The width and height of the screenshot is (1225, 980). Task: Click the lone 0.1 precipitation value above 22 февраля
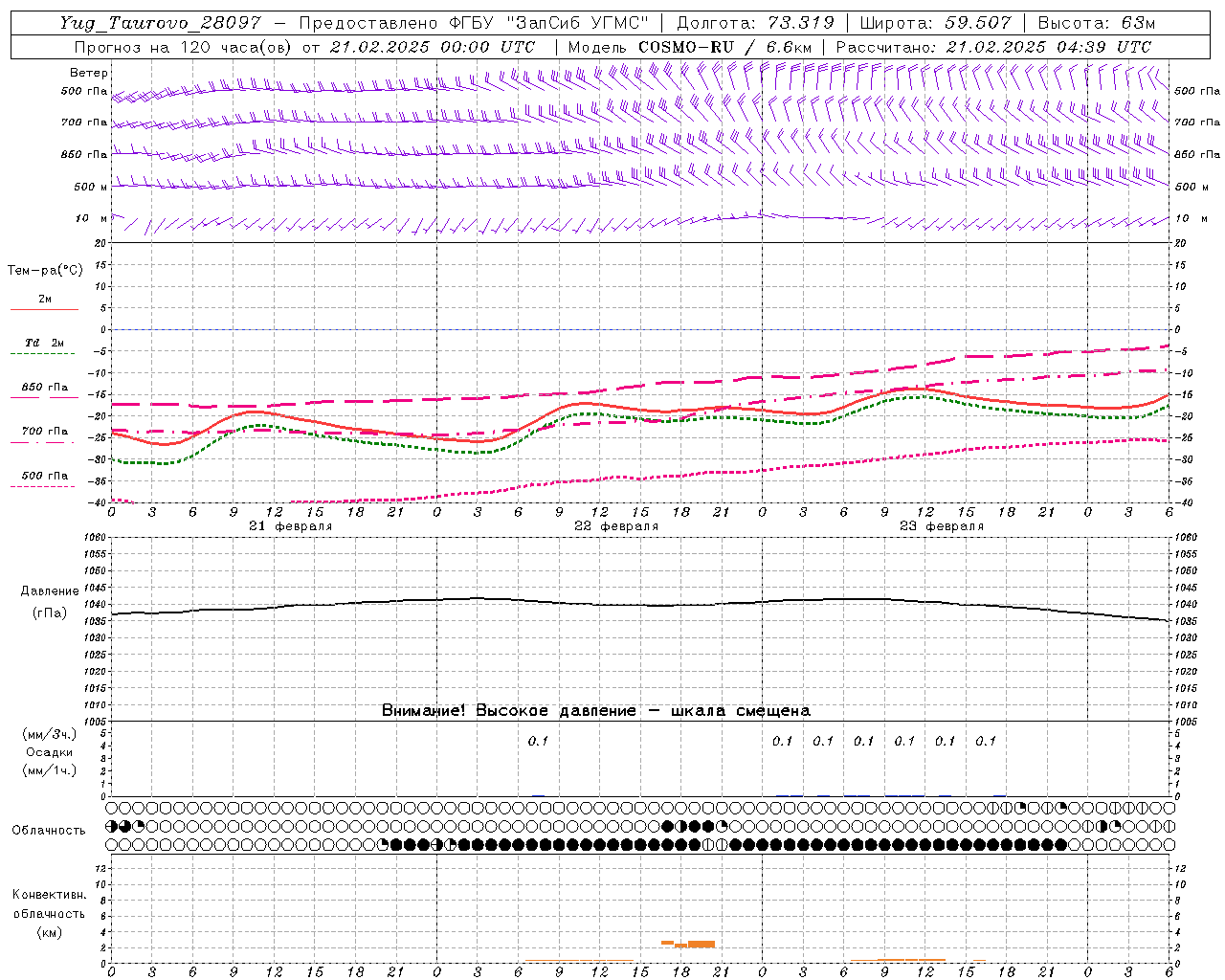click(x=538, y=741)
